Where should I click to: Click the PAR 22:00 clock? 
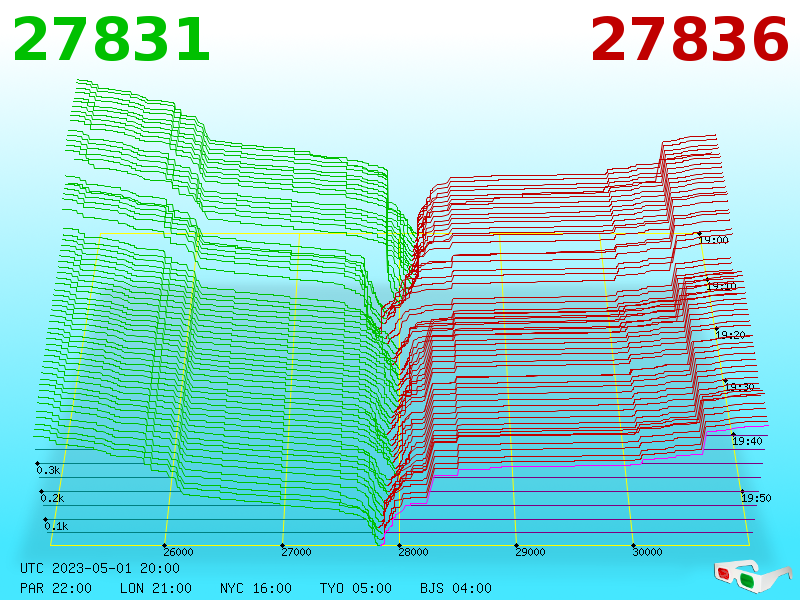click(56, 588)
